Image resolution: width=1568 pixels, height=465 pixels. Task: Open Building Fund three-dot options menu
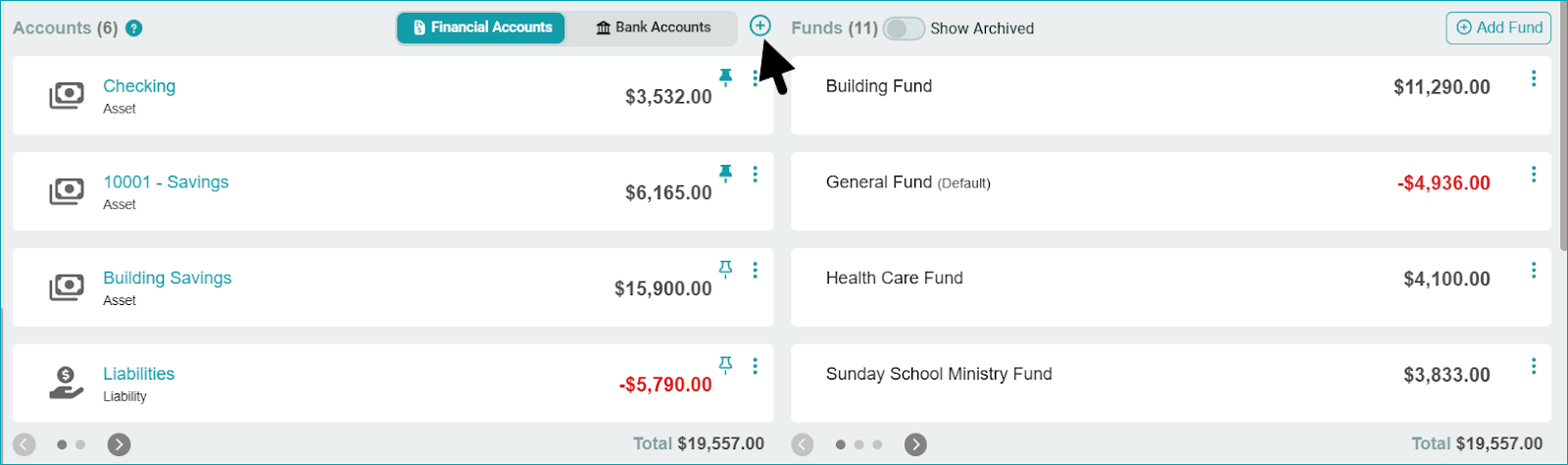[x=1534, y=78]
